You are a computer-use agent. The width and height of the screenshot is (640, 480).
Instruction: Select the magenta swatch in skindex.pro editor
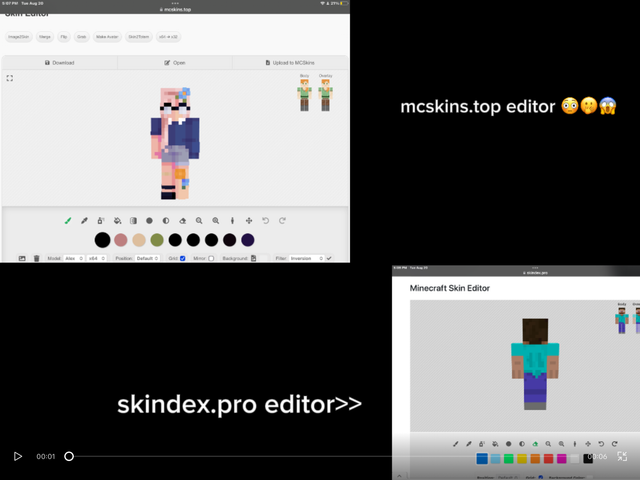coord(562,459)
